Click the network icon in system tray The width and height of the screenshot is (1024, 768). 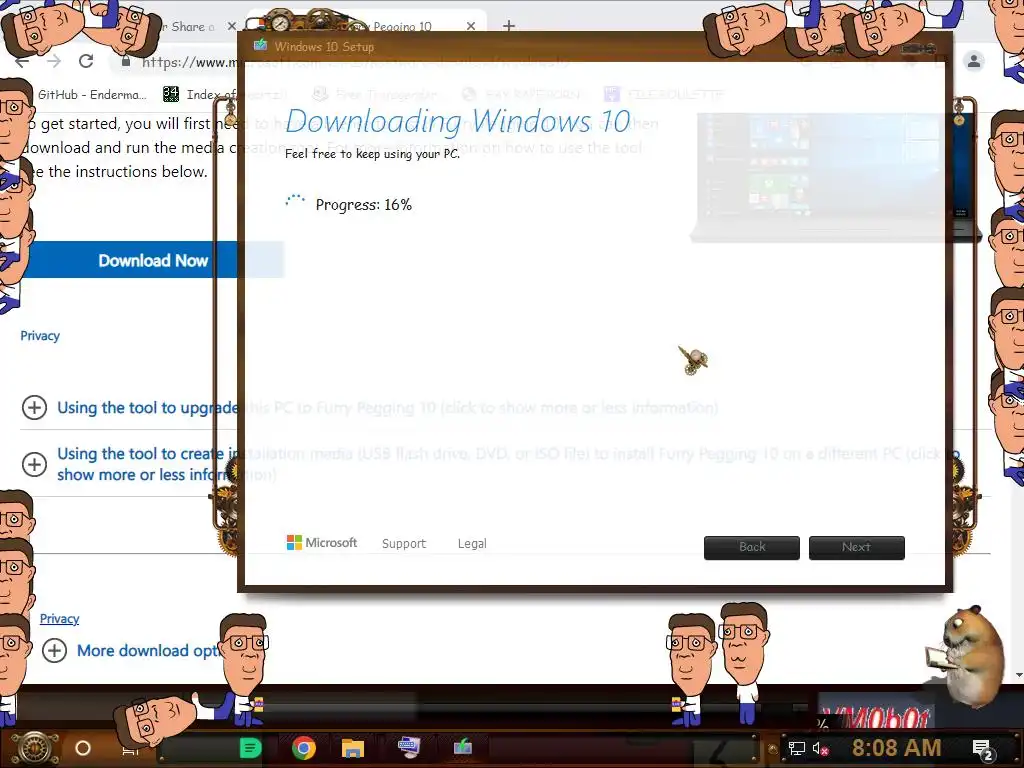click(796, 748)
